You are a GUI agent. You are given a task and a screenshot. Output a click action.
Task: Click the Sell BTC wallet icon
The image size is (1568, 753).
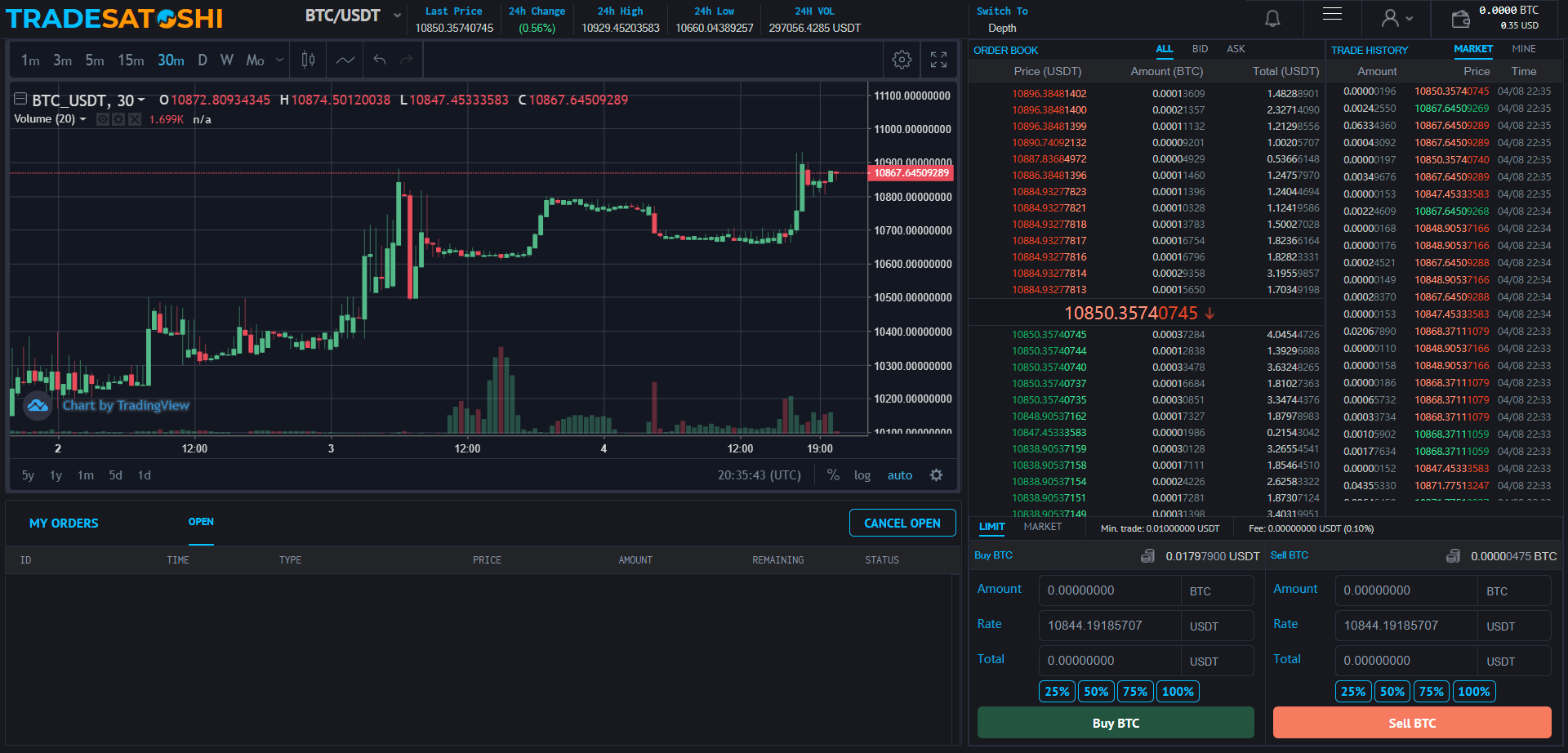click(x=1453, y=556)
